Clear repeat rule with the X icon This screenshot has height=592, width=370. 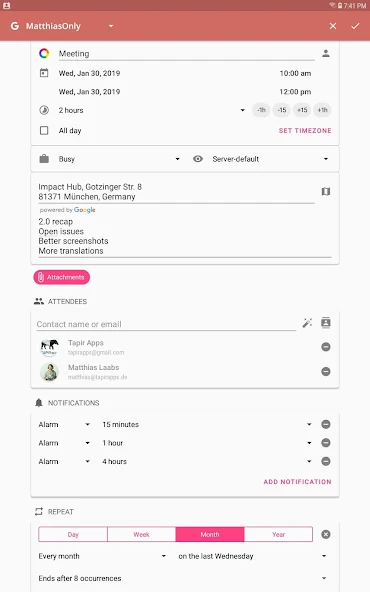coord(326,534)
